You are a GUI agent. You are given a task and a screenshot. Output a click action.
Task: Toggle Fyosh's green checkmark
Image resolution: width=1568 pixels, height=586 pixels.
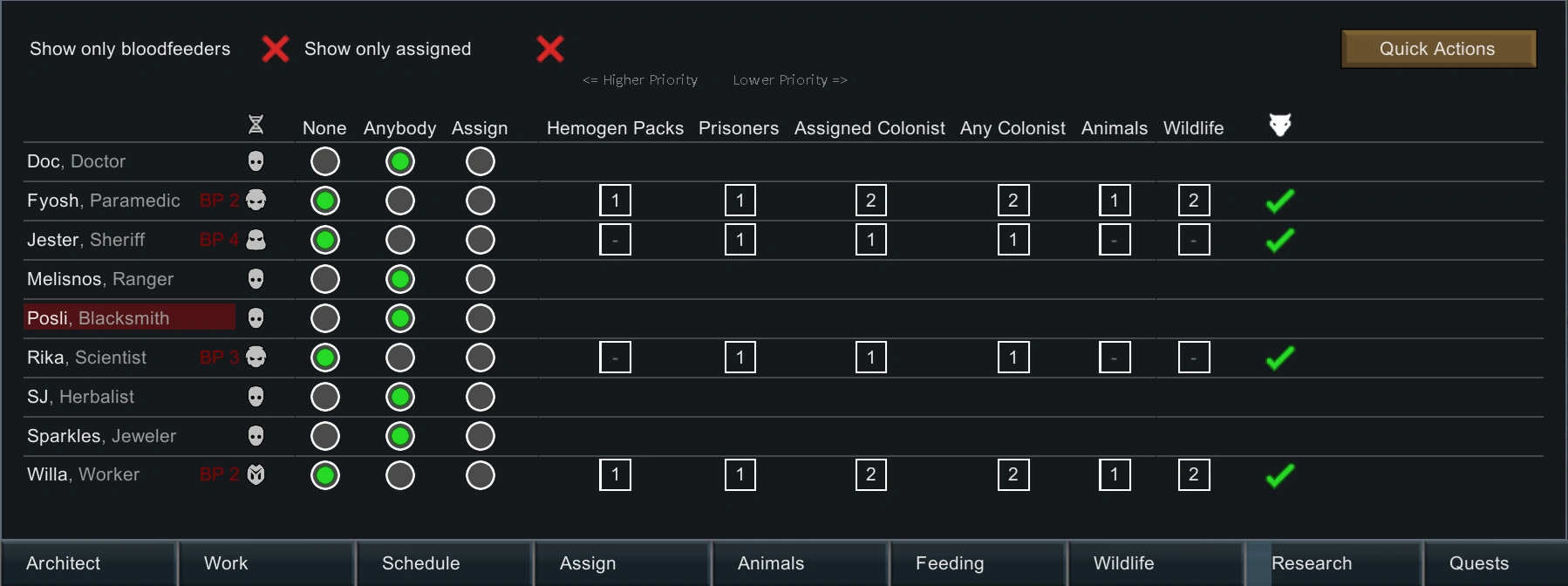click(1279, 201)
